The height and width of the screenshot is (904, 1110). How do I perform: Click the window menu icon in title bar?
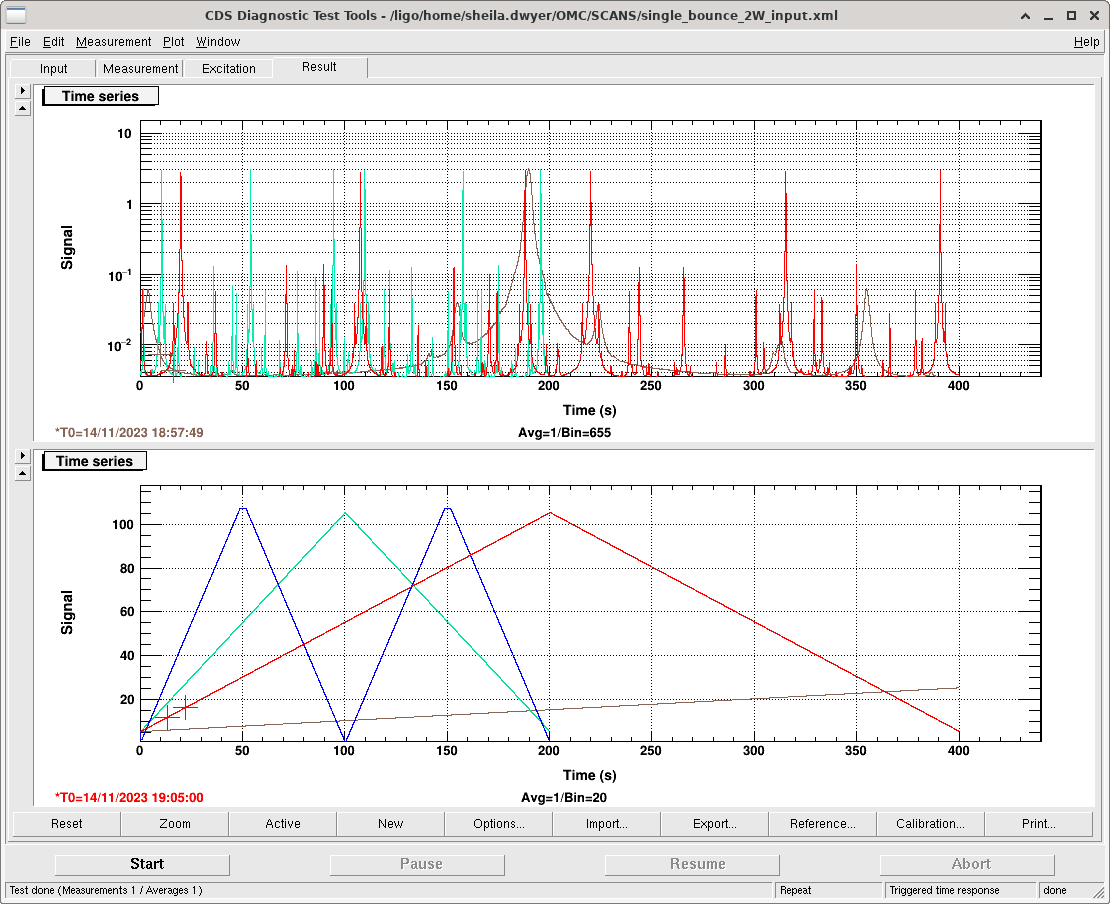tap(15, 15)
